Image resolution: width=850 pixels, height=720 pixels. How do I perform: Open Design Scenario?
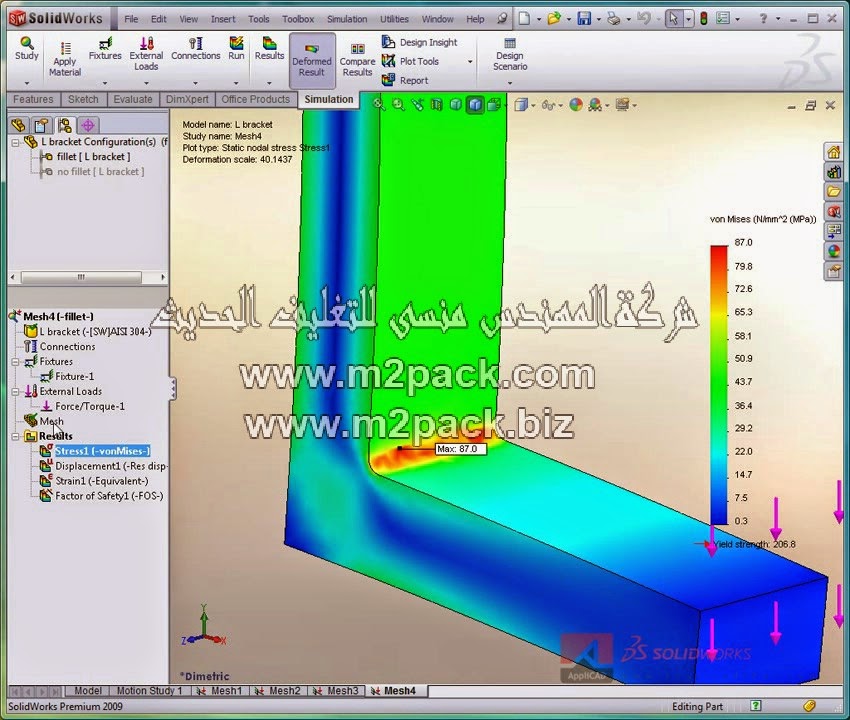click(510, 54)
